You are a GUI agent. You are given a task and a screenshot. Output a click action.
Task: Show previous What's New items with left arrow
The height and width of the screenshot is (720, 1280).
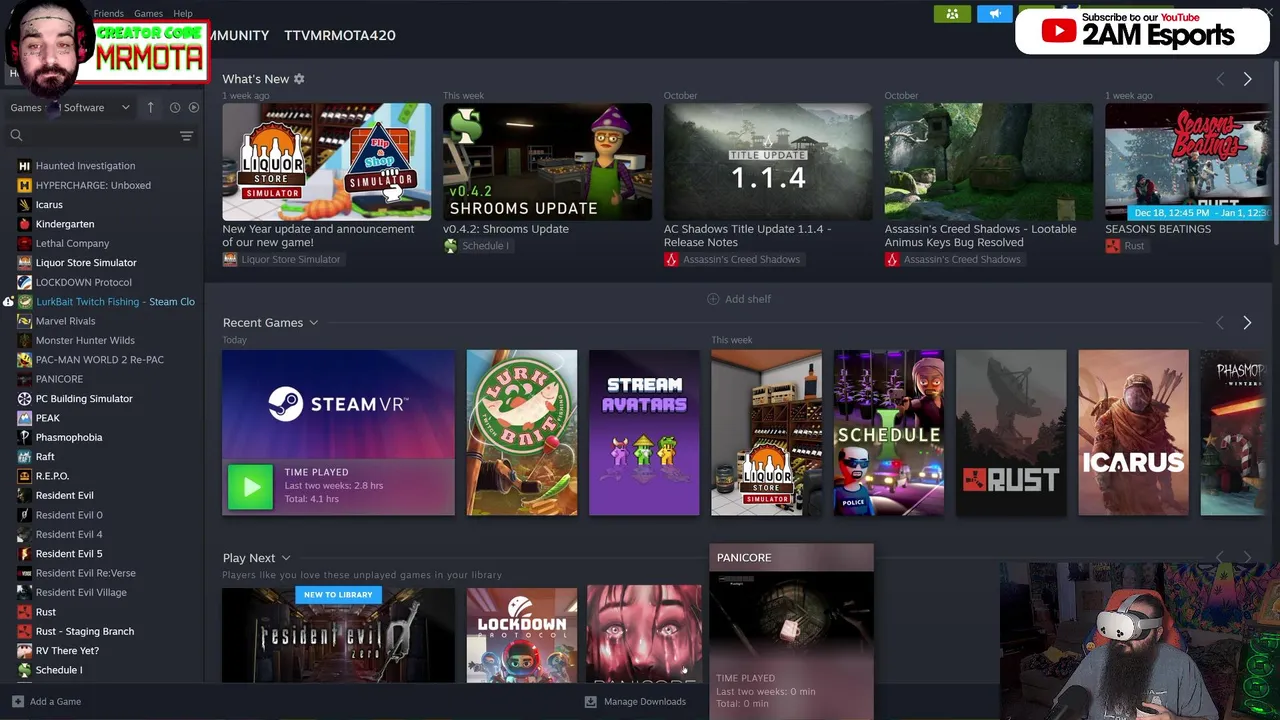[x=1220, y=79]
